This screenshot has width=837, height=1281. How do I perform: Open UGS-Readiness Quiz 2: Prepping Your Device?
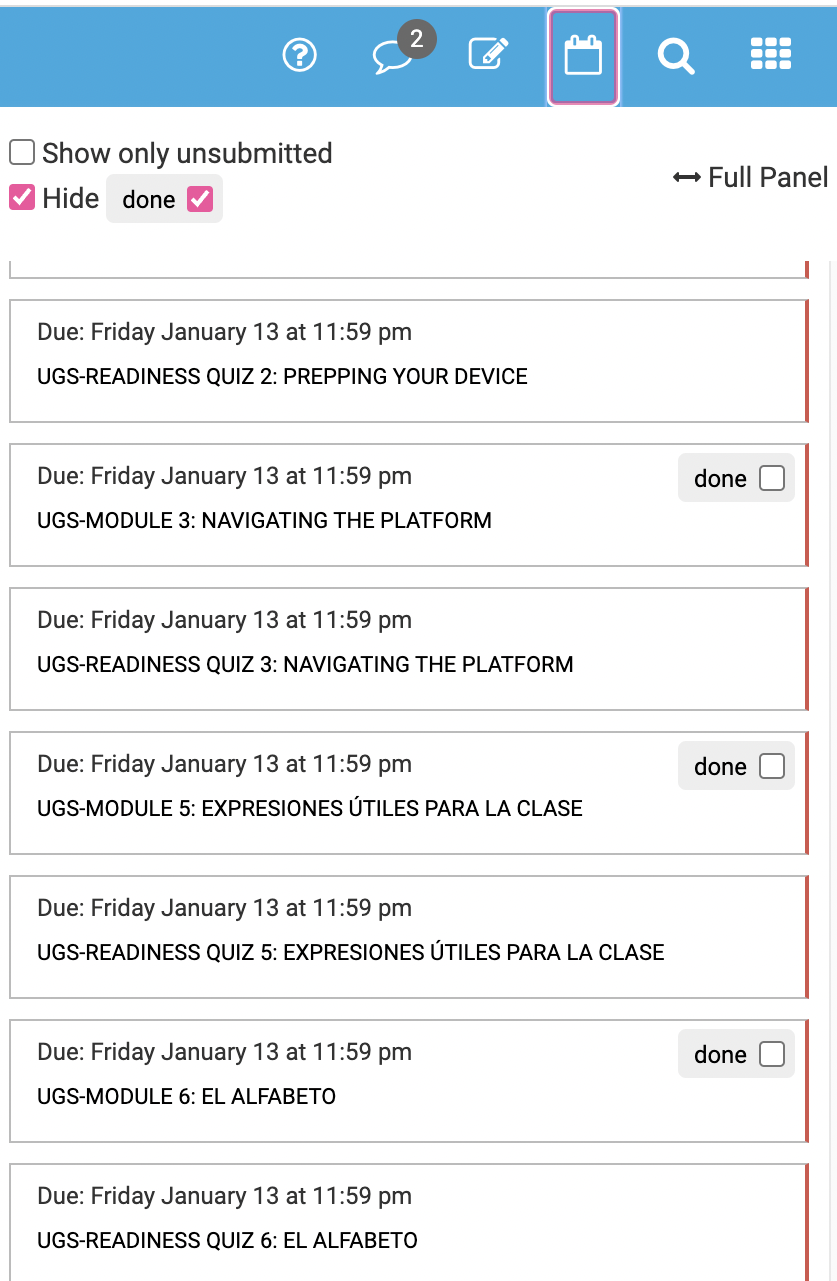click(x=282, y=377)
